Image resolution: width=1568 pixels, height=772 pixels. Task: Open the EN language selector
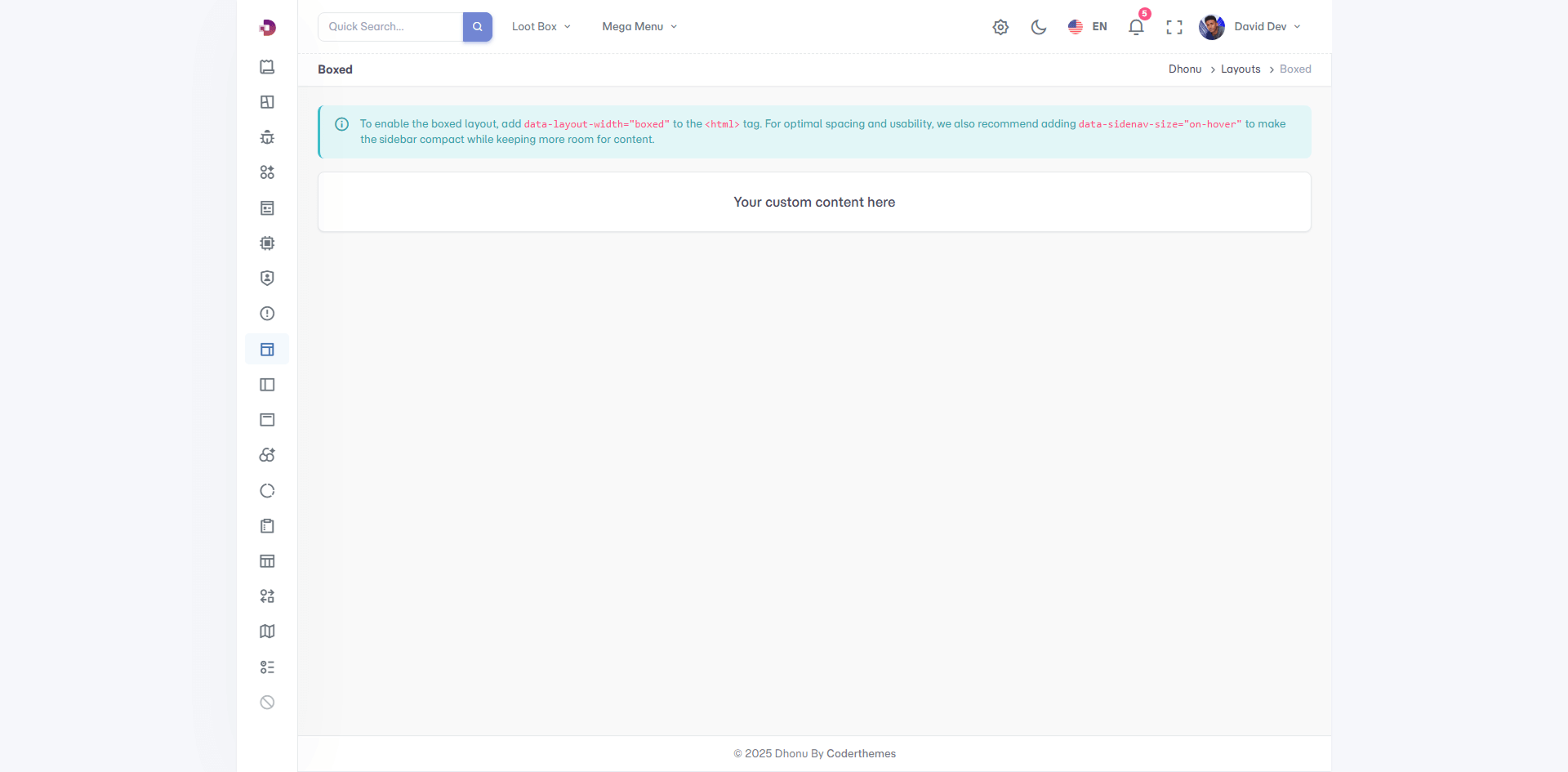coord(1088,27)
